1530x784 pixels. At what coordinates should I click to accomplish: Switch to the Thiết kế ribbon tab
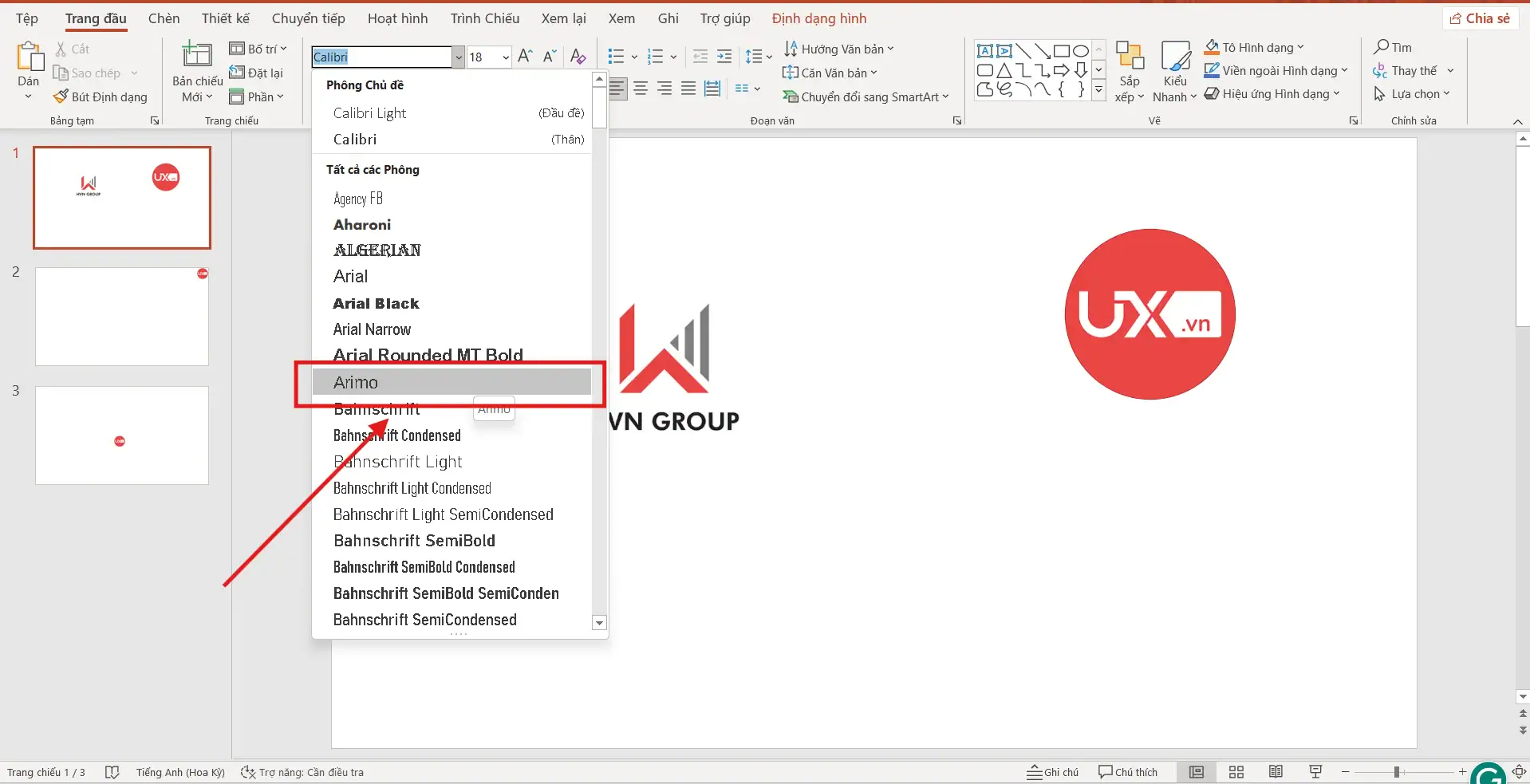pyautogui.click(x=226, y=18)
